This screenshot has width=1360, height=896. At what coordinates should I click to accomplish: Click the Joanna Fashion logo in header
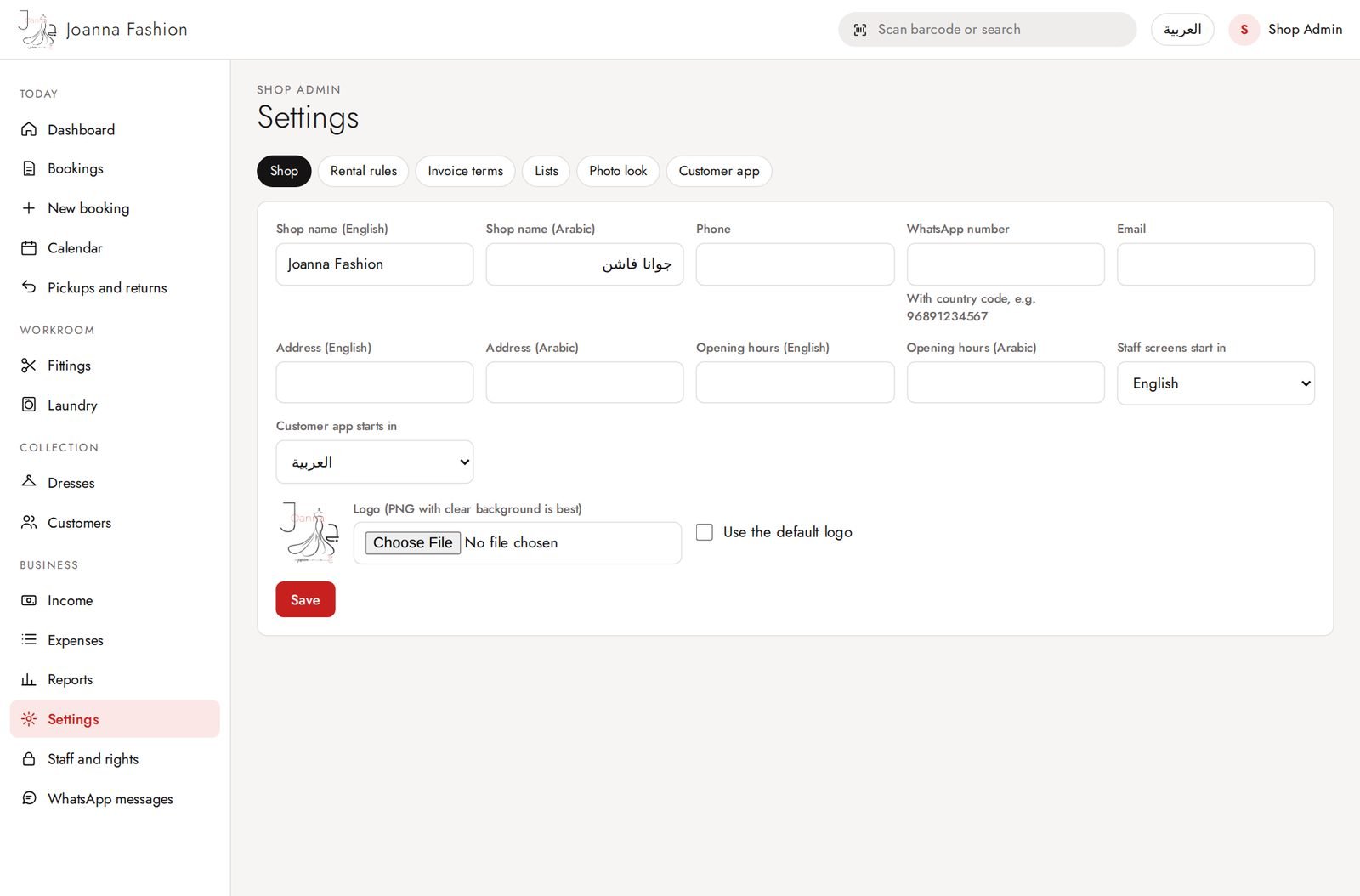click(x=103, y=30)
